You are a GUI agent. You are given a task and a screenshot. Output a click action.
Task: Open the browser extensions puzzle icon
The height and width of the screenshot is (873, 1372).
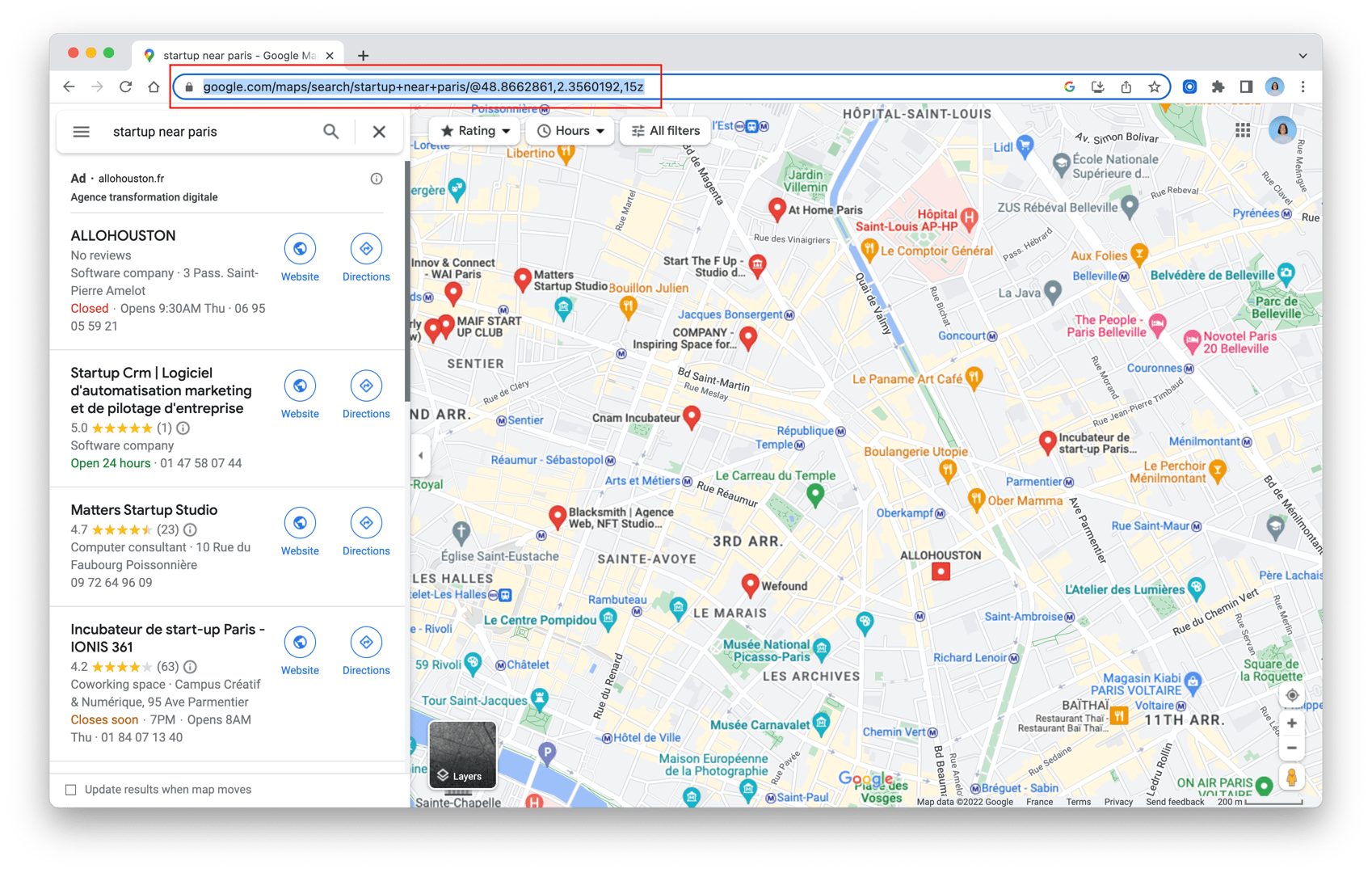pyautogui.click(x=1218, y=86)
